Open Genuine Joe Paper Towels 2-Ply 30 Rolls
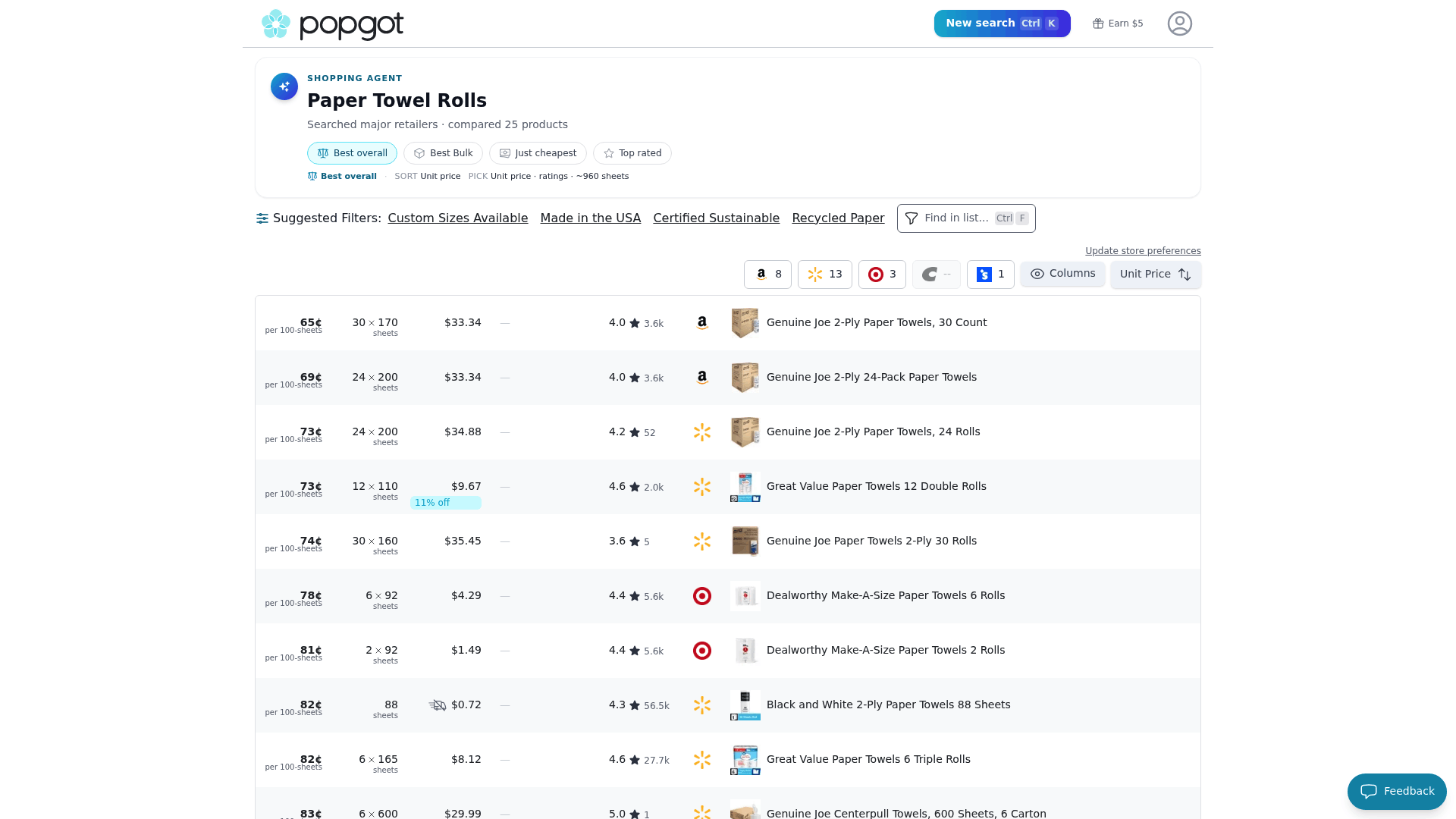The image size is (1456, 819). click(x=871, y=541)
